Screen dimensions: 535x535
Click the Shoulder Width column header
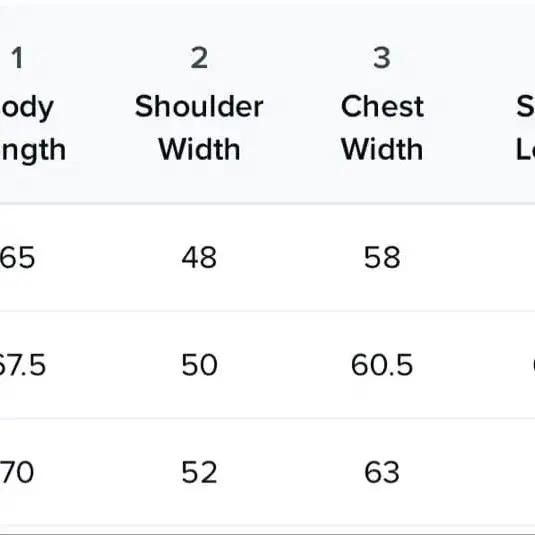199,128
